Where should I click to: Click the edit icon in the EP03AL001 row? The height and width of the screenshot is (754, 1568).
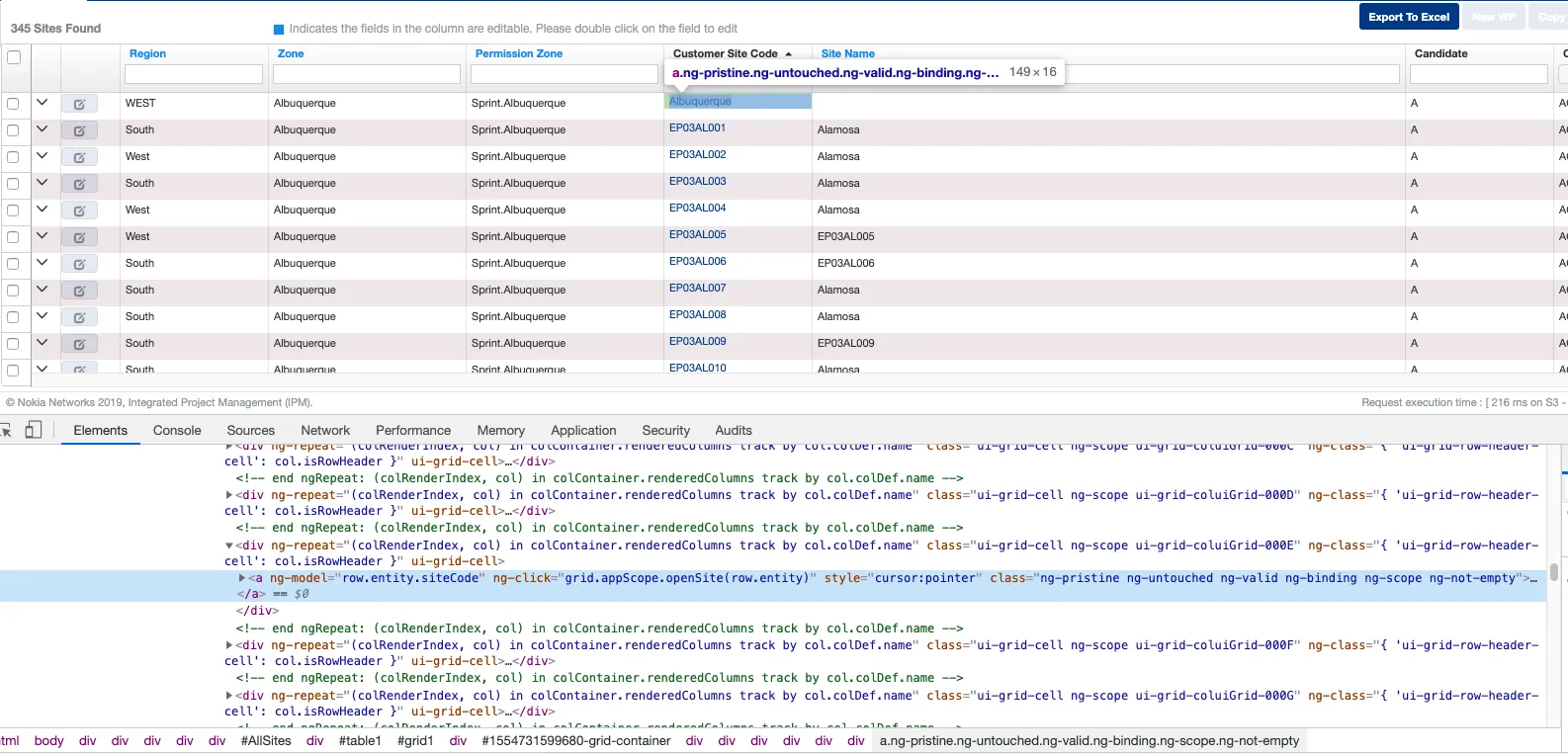click(79, 130)
